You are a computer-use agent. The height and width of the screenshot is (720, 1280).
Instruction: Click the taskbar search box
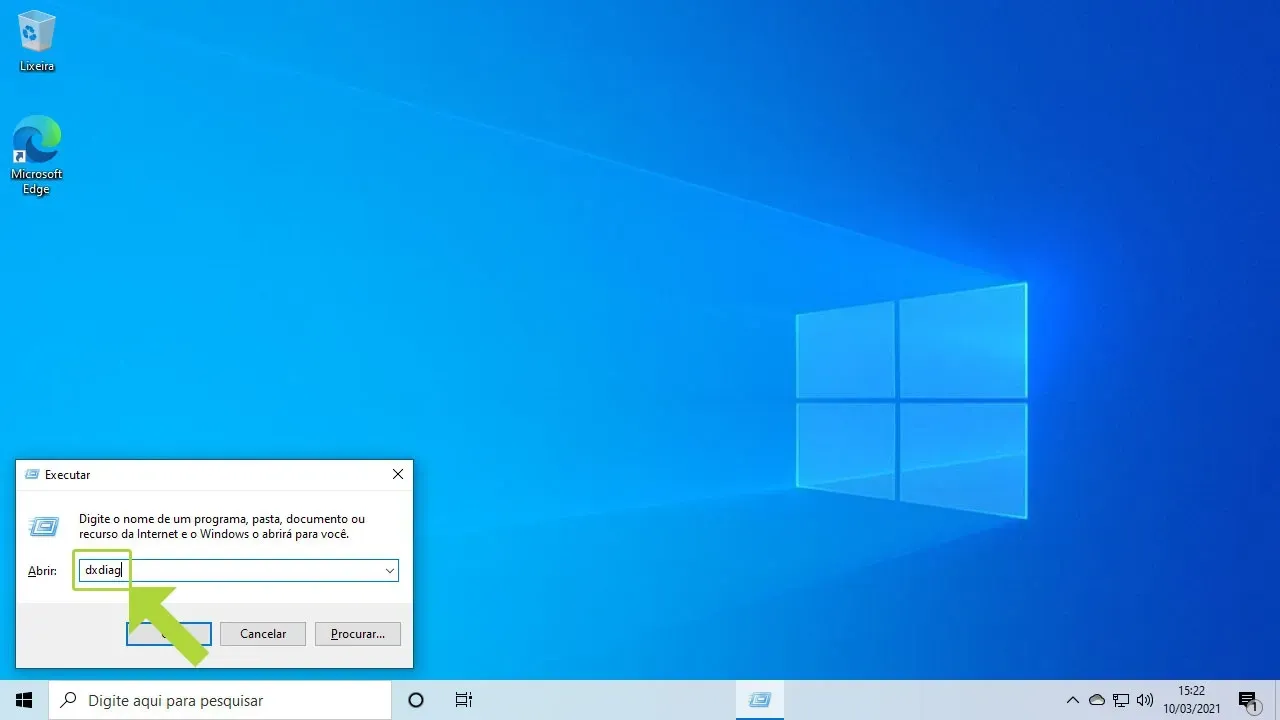tap(220, 700)
